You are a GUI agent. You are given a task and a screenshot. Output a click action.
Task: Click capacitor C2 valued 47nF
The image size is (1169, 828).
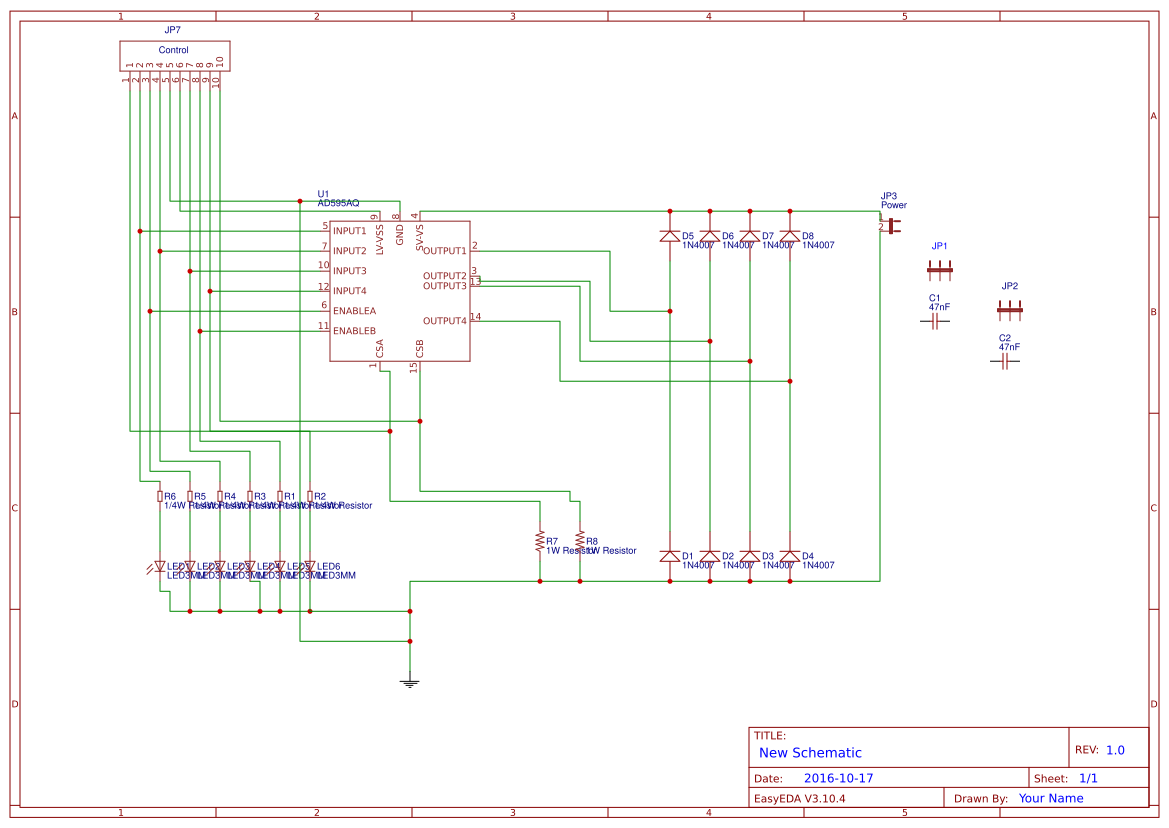click(1005, 362)
